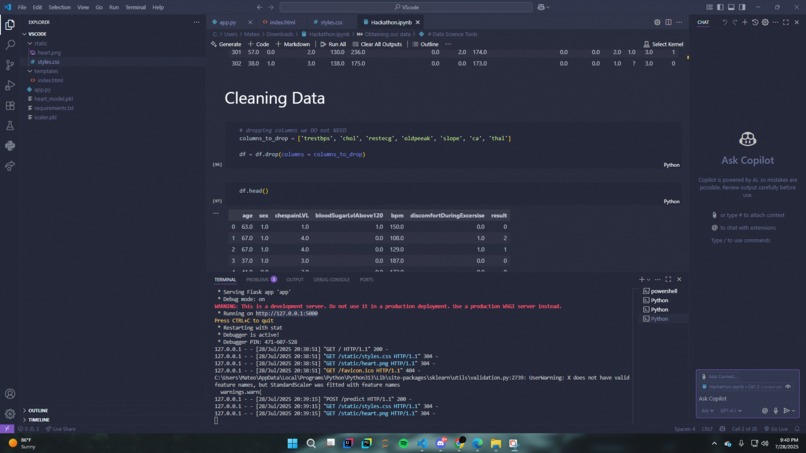
Task: Select the powershell terminal entry
Action: tap(660, 291)
